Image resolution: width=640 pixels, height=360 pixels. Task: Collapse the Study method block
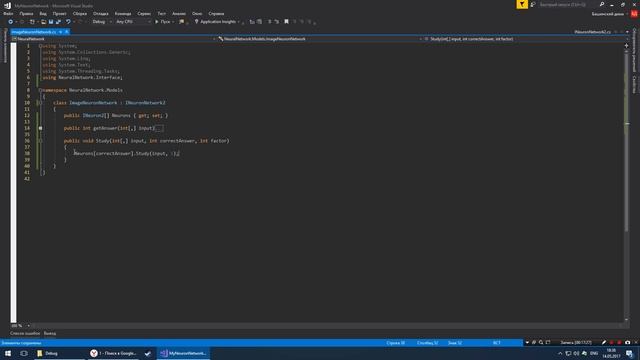pyautogui.click(x=40, y=141)
